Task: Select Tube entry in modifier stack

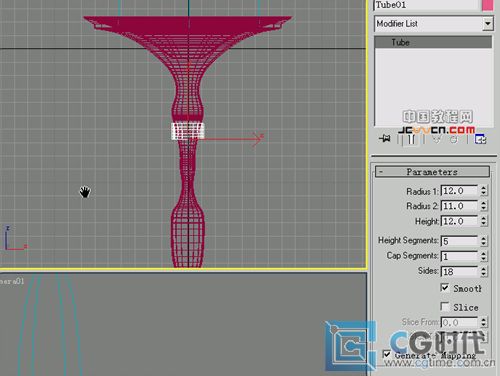Action: [433, 42]
